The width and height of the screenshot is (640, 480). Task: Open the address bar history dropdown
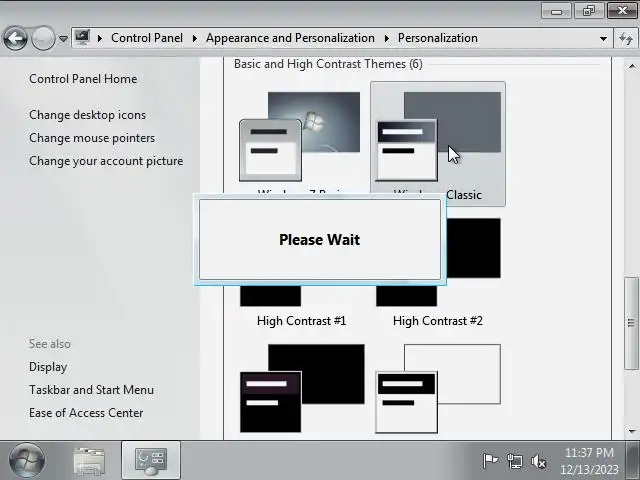(603, 39)
